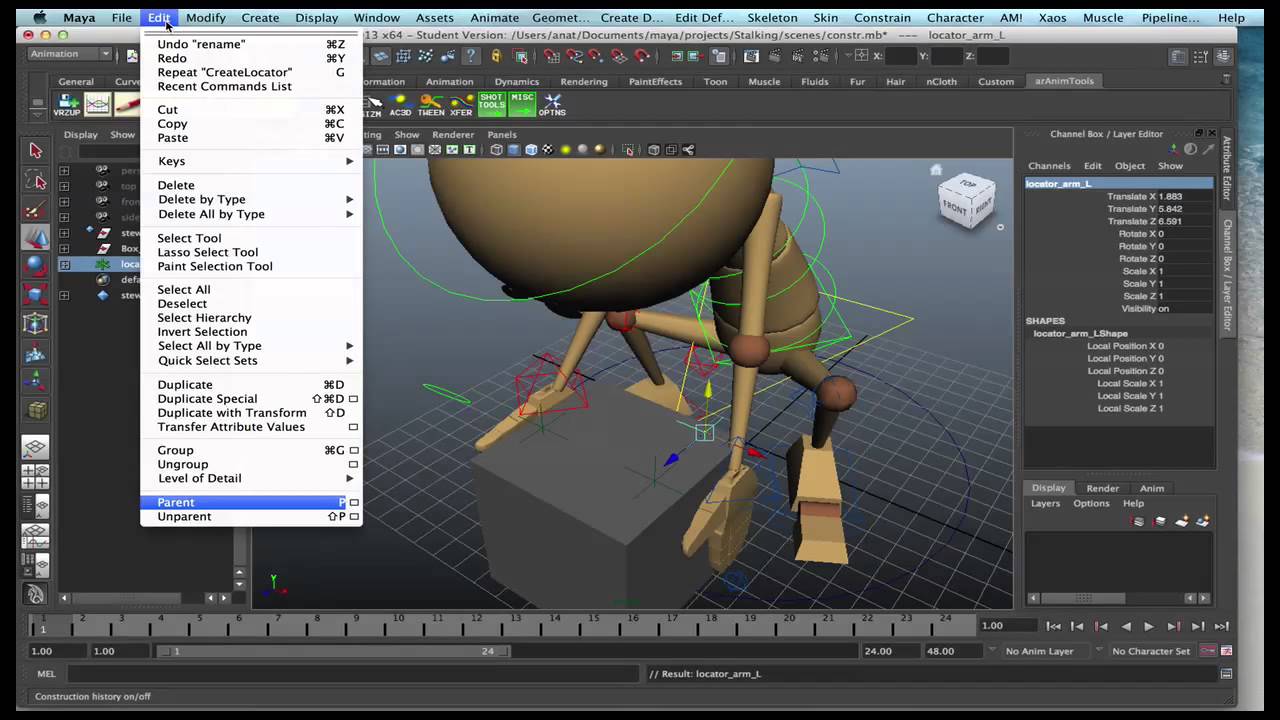The height and width of the screenshot is (720, 1280).
Task: Choose Parent from the Edit menu
Action: [176, 503]
